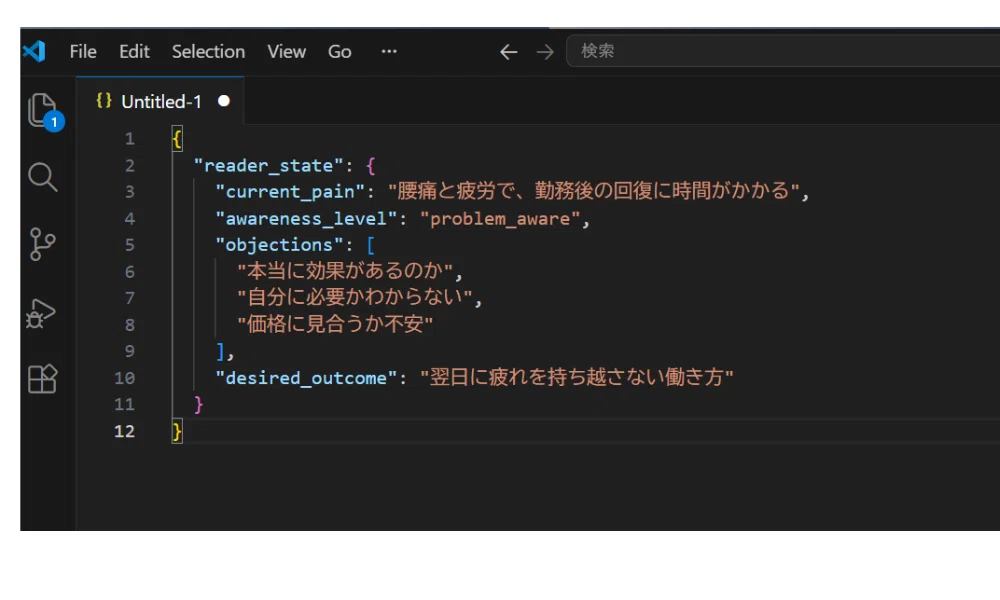The image size is (1000, 600).
Task: Click the JSON braces icon on Untitled-1 tab
Action: pos(104,101)
